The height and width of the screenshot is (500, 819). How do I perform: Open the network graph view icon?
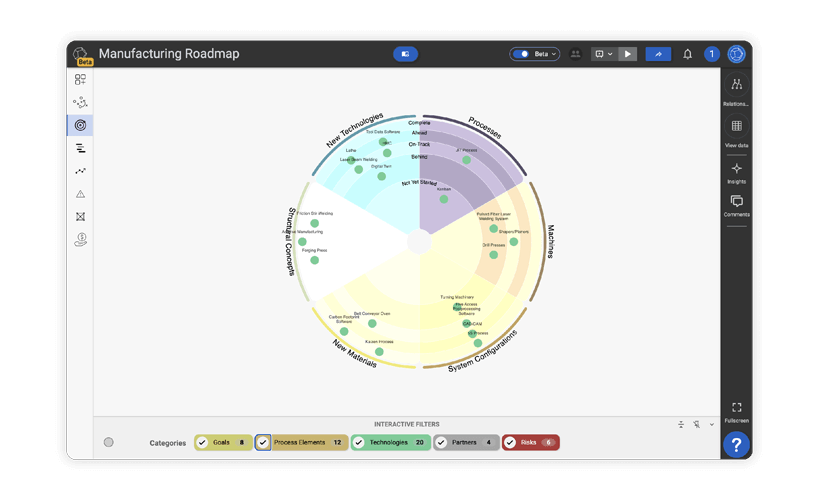click(x=80, y=102)
